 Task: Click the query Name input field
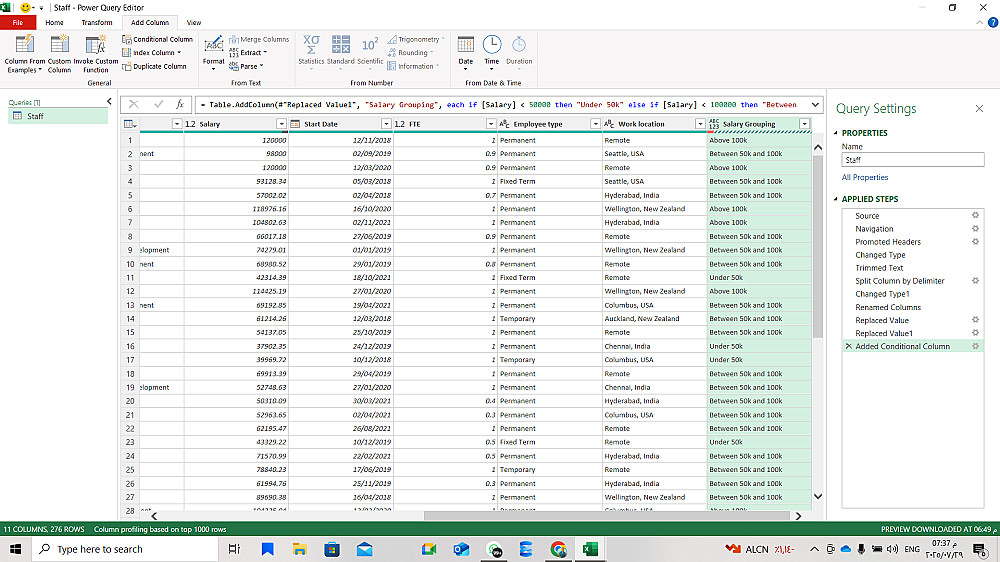pos(912,160)
